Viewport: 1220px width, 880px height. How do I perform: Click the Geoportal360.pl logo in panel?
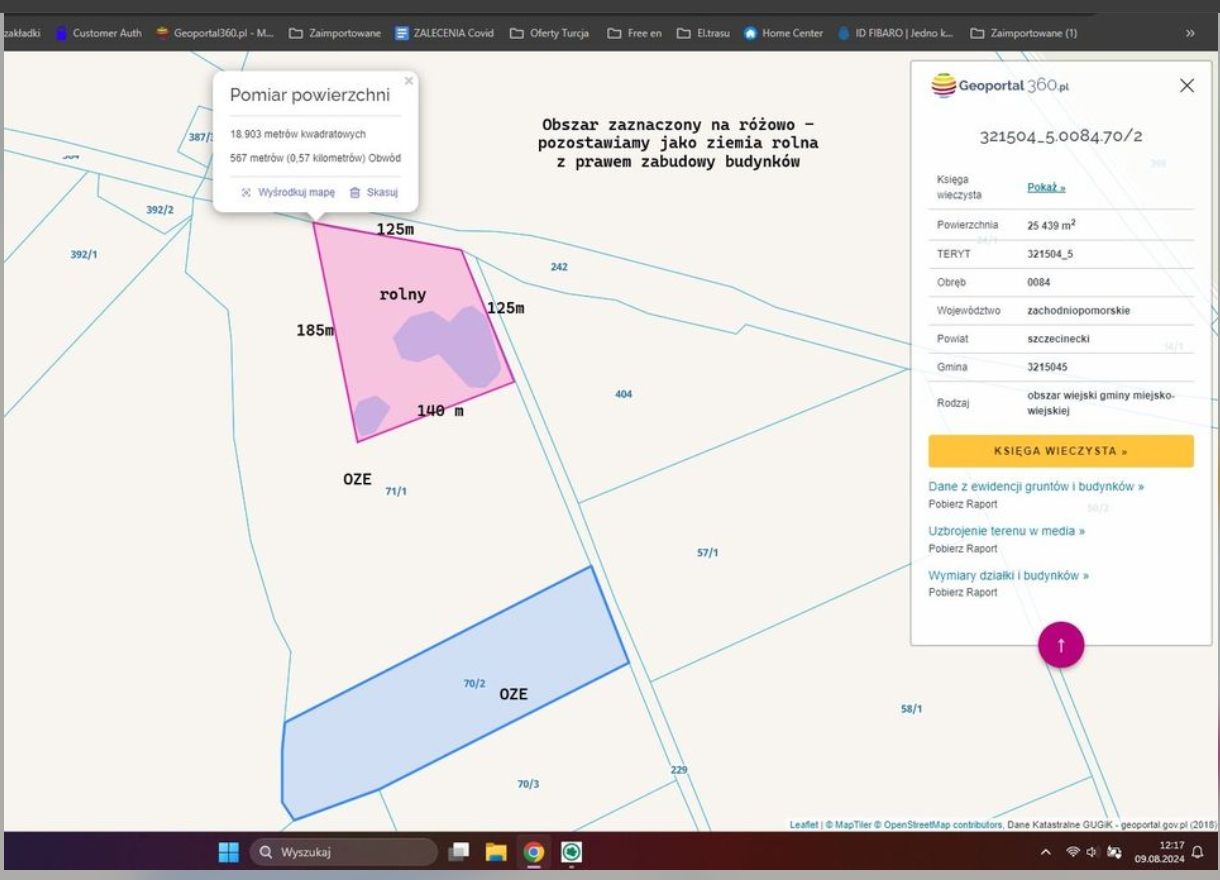[1000, 86]
